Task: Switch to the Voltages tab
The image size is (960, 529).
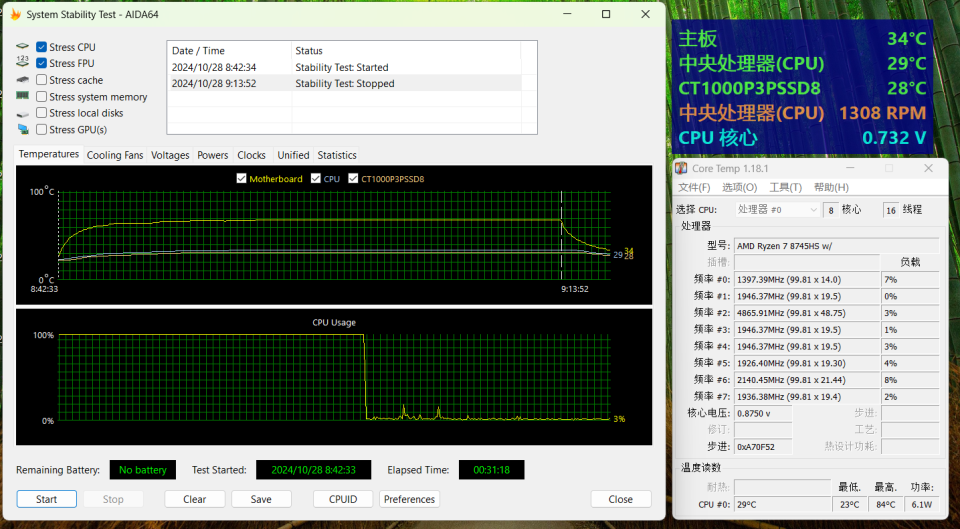Action: pos(170,155)
